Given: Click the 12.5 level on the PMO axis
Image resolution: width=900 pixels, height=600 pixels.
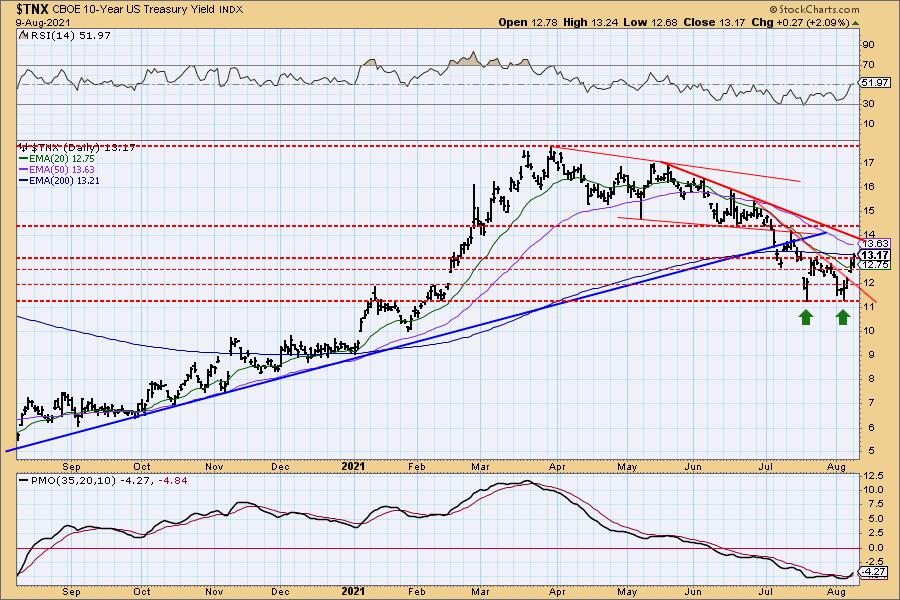Looking at the screenshot, I should (x=872, y=476).
